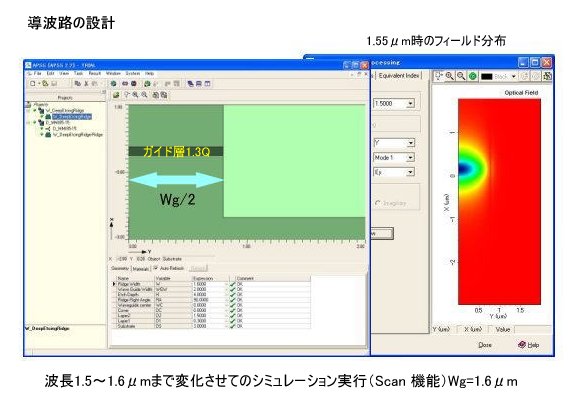Click the New project icon in the main toolbar

point(33,84)
